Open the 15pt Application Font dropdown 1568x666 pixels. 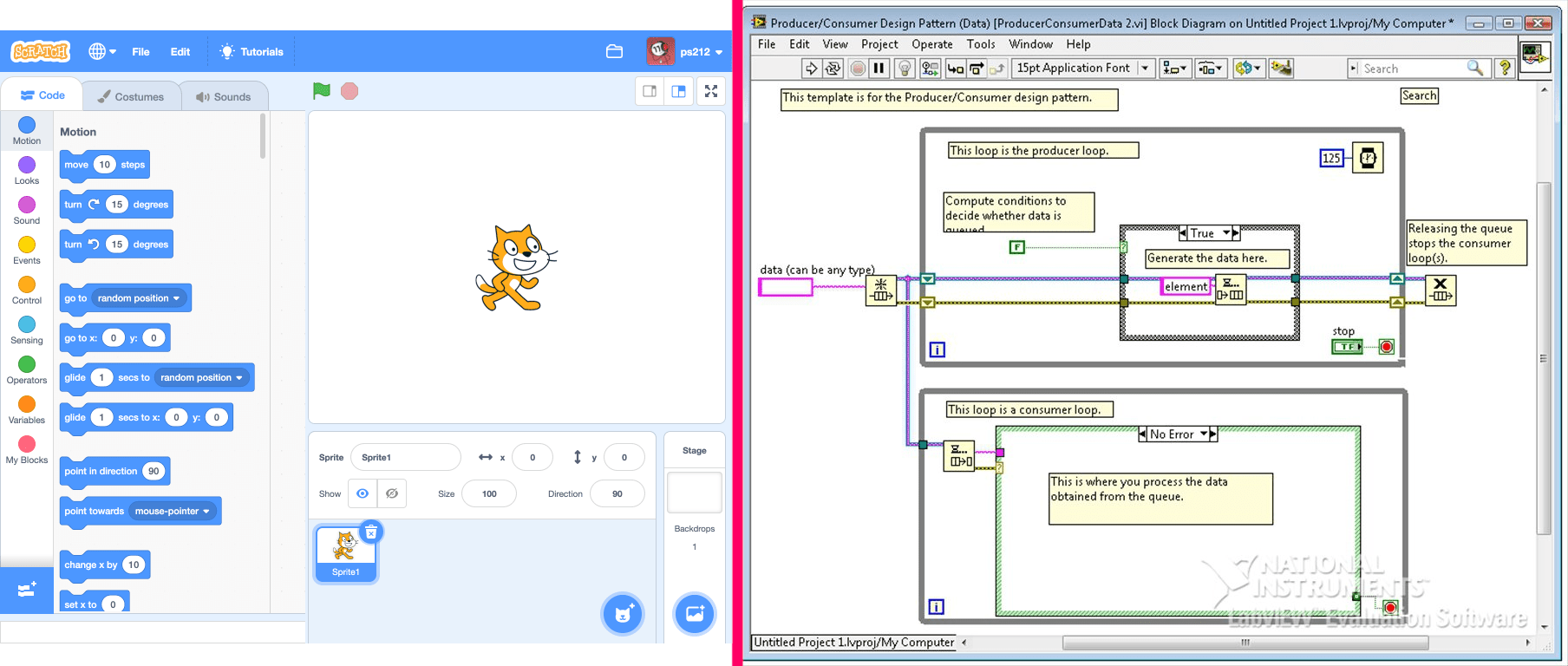point(1145,69)
